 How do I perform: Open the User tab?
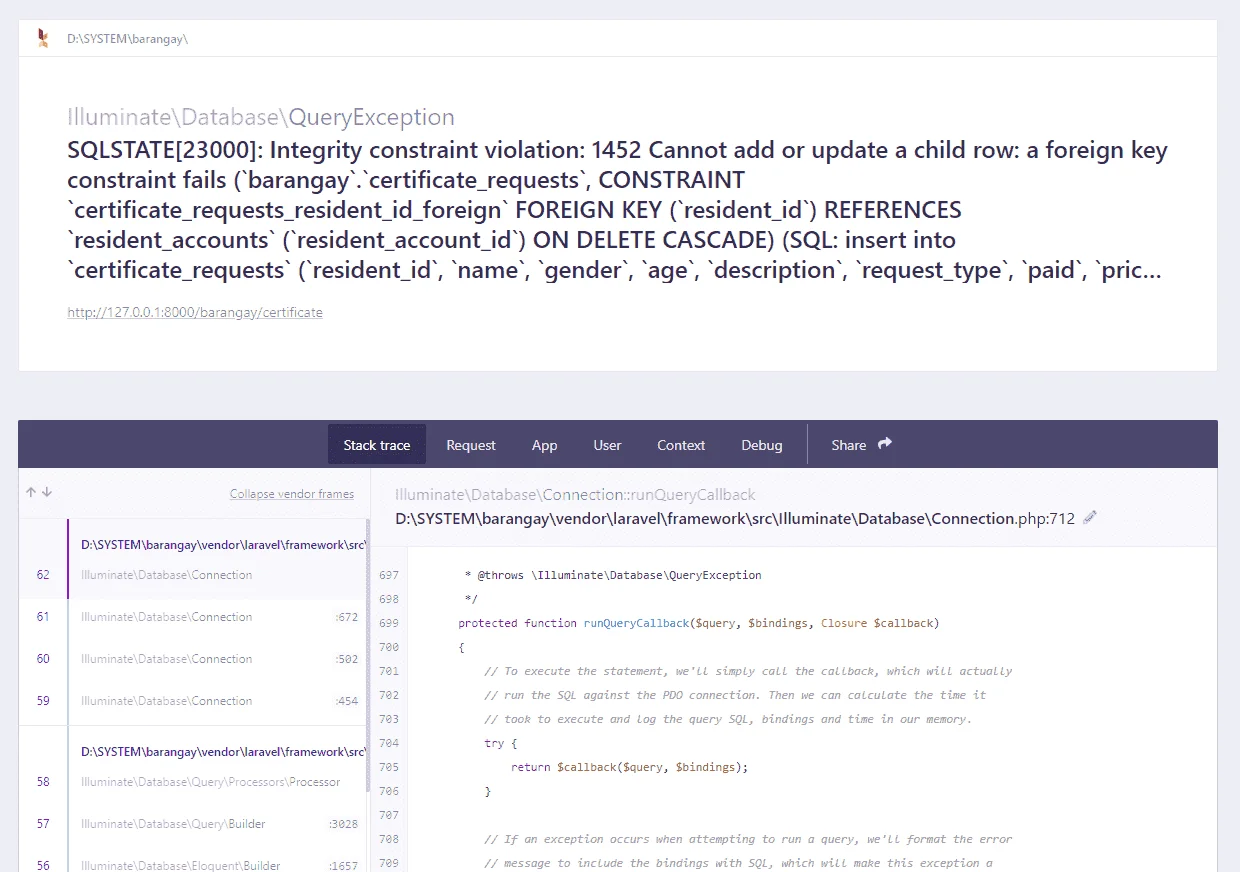607,445
